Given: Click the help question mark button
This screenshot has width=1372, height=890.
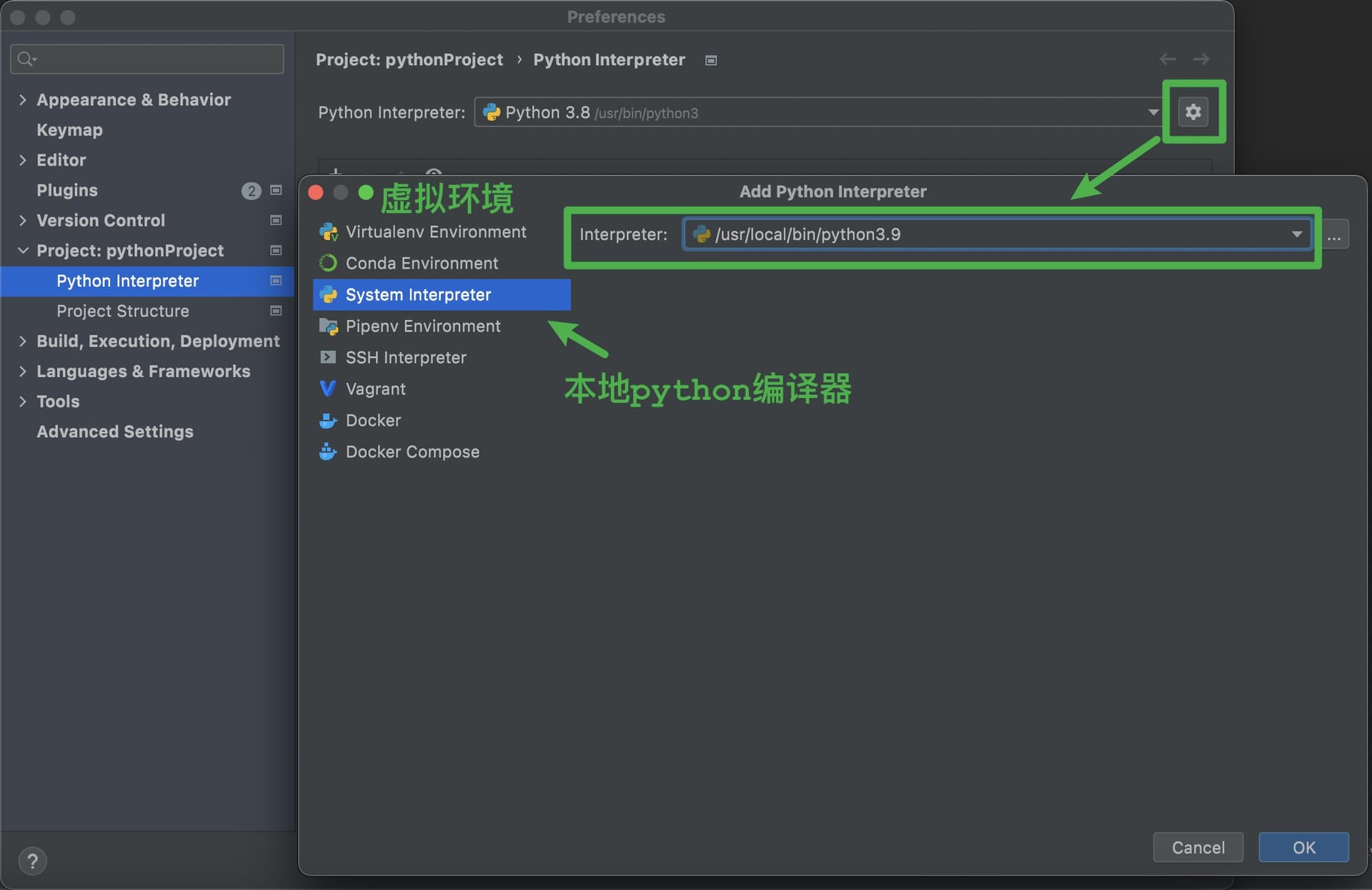Looking at the screenshot, I should pyautogui.click(x=32, y=861).
